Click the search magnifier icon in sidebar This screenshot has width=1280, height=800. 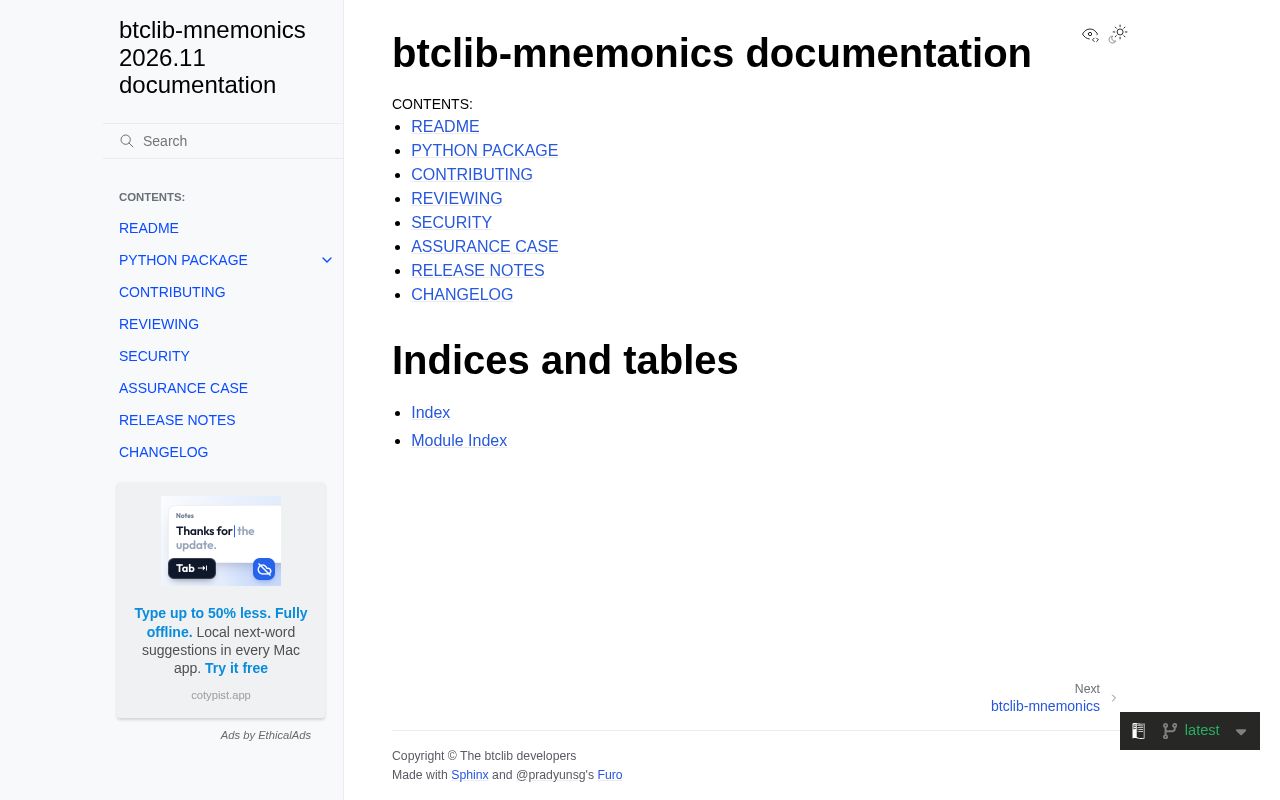[x=127, y=141]
